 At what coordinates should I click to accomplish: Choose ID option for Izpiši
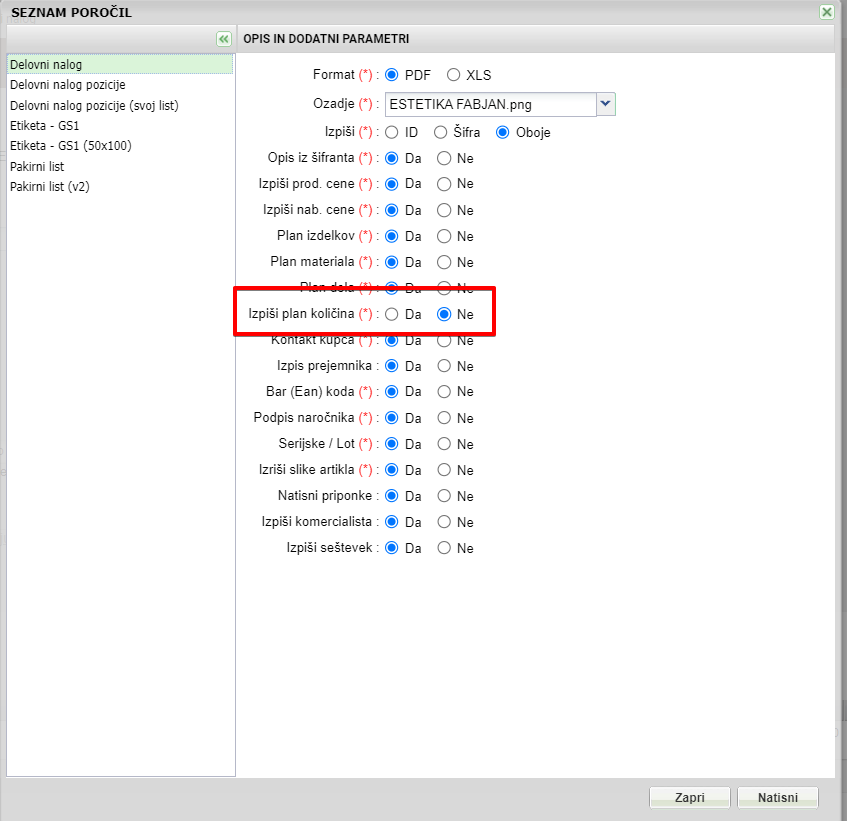(392, 132)
